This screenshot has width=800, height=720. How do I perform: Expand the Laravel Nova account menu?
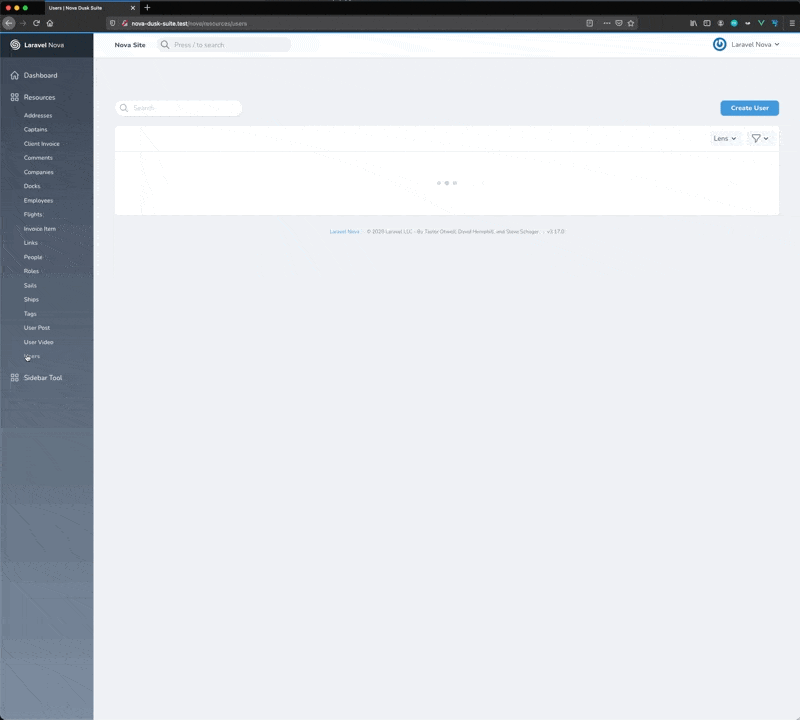tap(750, 44)
